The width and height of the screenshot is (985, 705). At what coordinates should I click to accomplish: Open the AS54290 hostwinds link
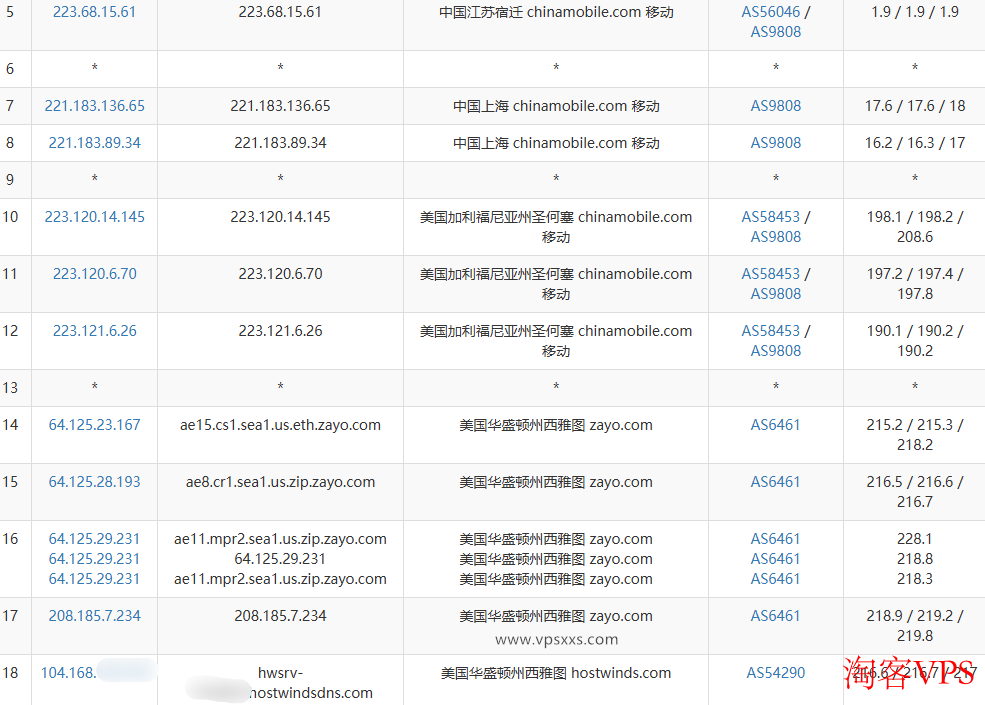(x=776, y=673)
